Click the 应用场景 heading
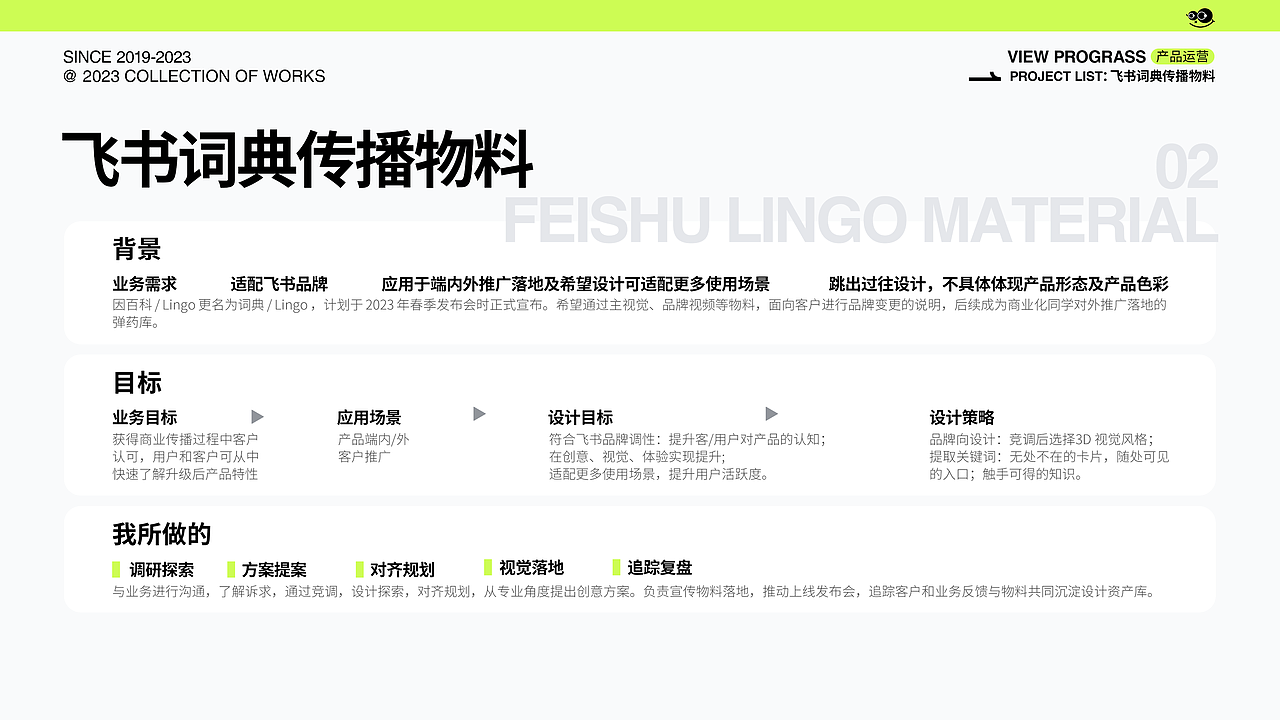The image size is (1280, 720). point(369,418)
